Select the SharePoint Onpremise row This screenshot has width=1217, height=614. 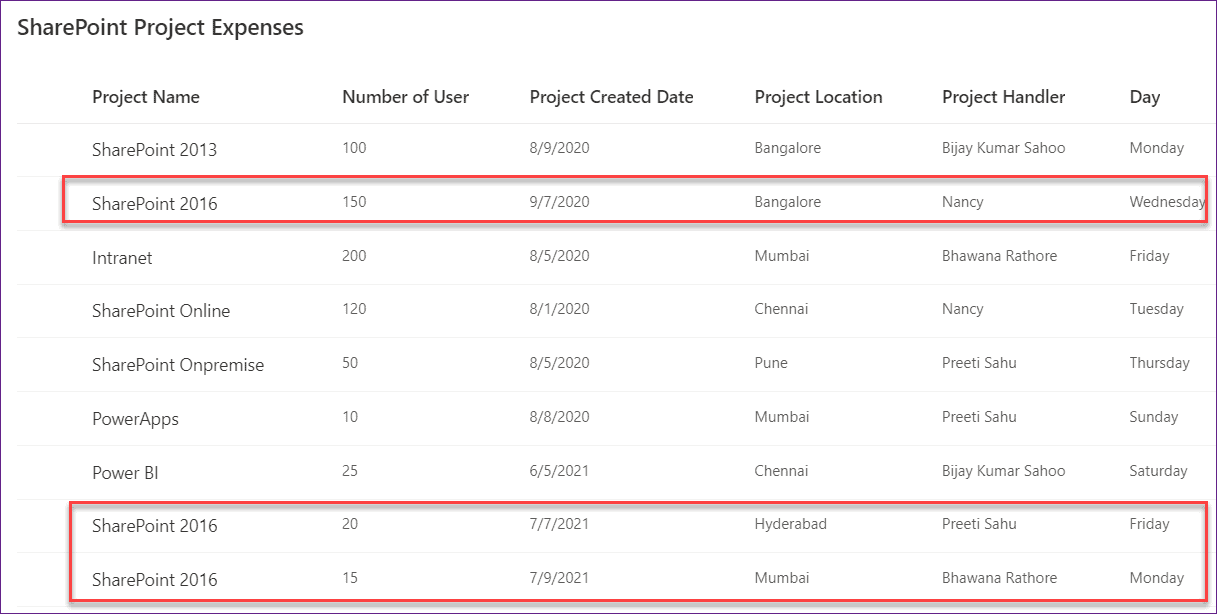[178, 364]
